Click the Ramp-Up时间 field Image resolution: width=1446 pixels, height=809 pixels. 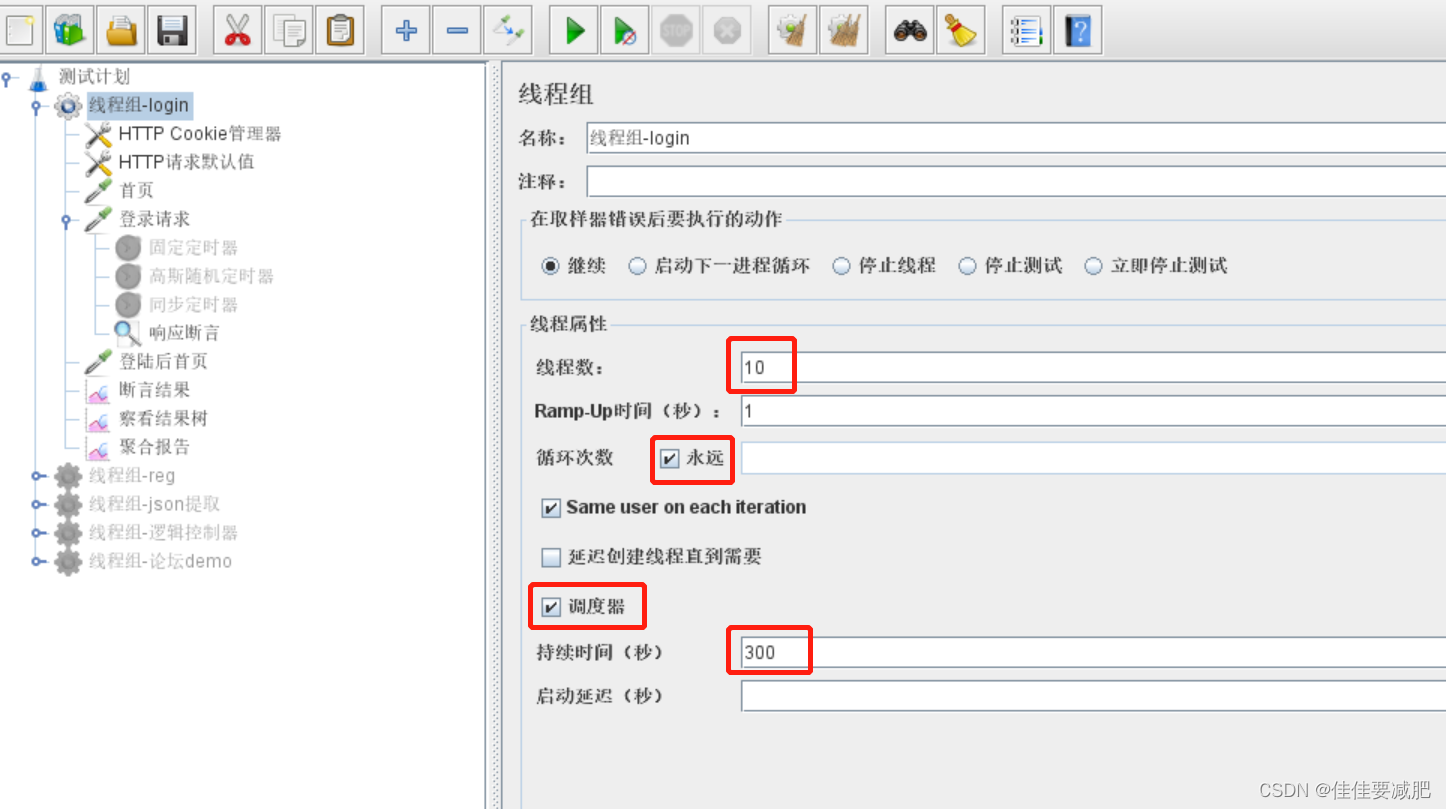[x=1092, y=411]
